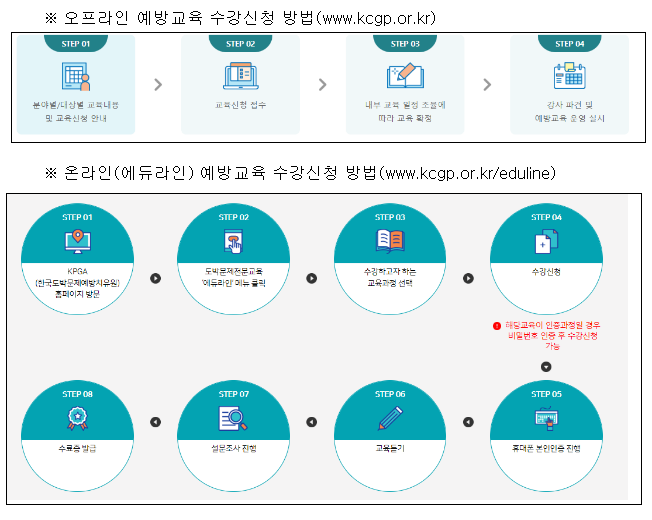Select the offline STEP 02 header badge
Viewport: 652px width, 520px height.
coord(240,43)
